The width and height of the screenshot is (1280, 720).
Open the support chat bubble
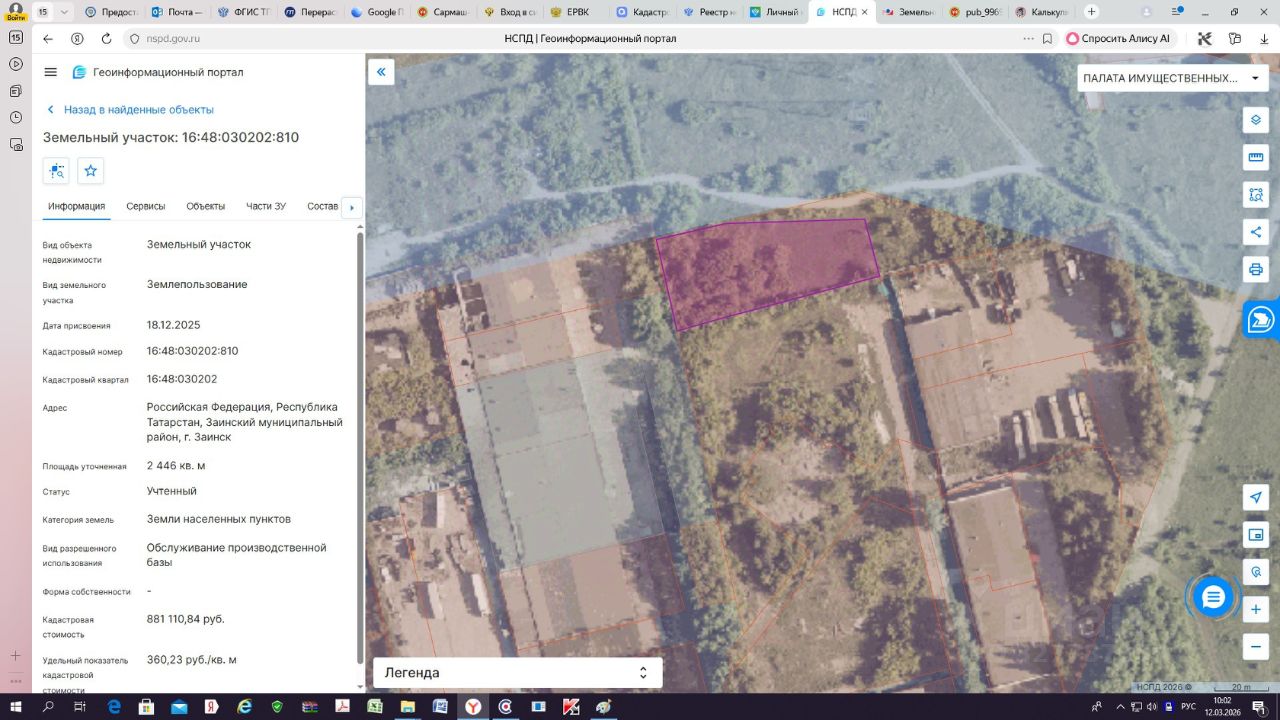(1213, 598)
